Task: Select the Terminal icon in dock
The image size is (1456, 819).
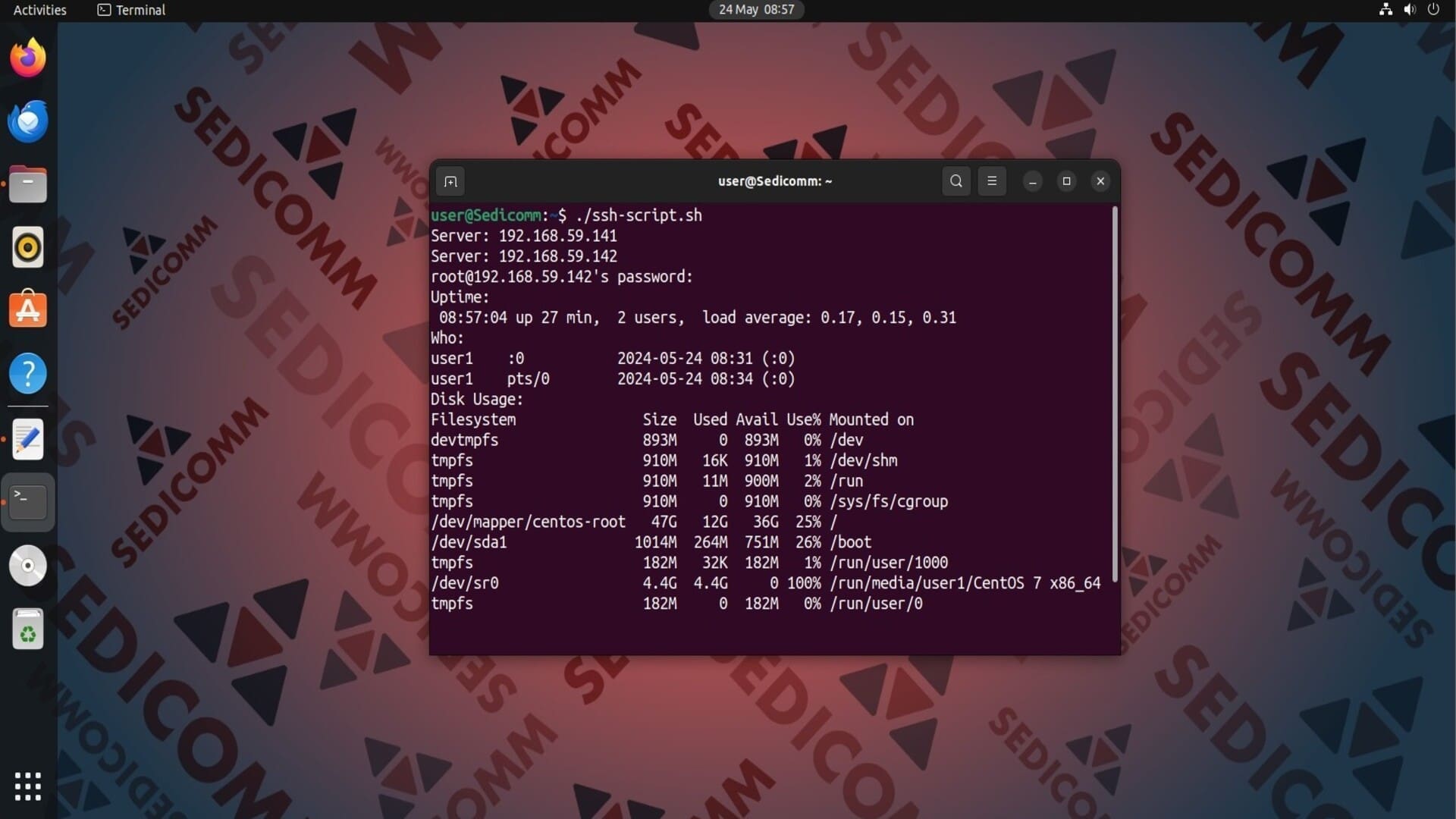Action: tap(28, 502)
